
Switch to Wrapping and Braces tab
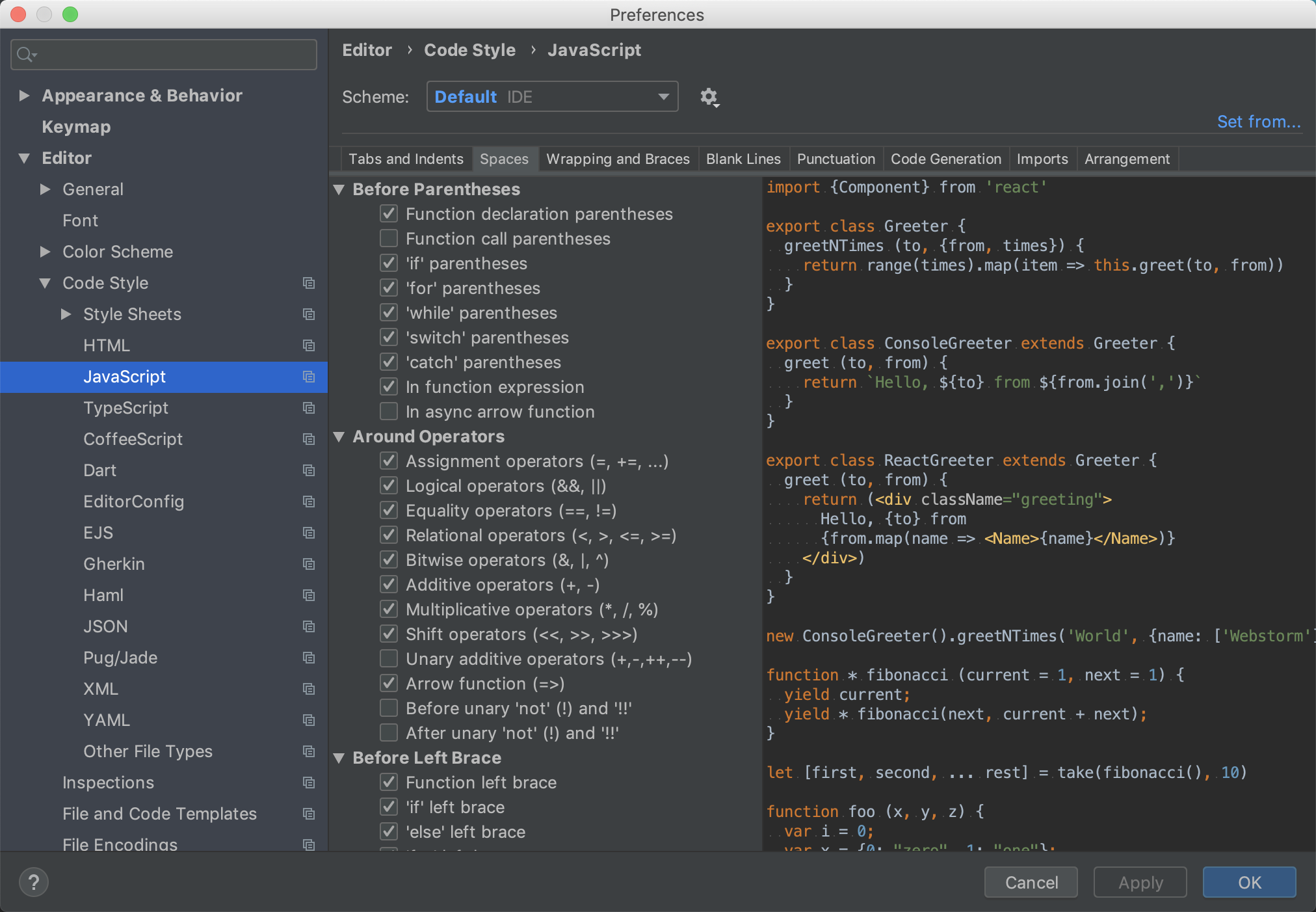coord(617,159)
